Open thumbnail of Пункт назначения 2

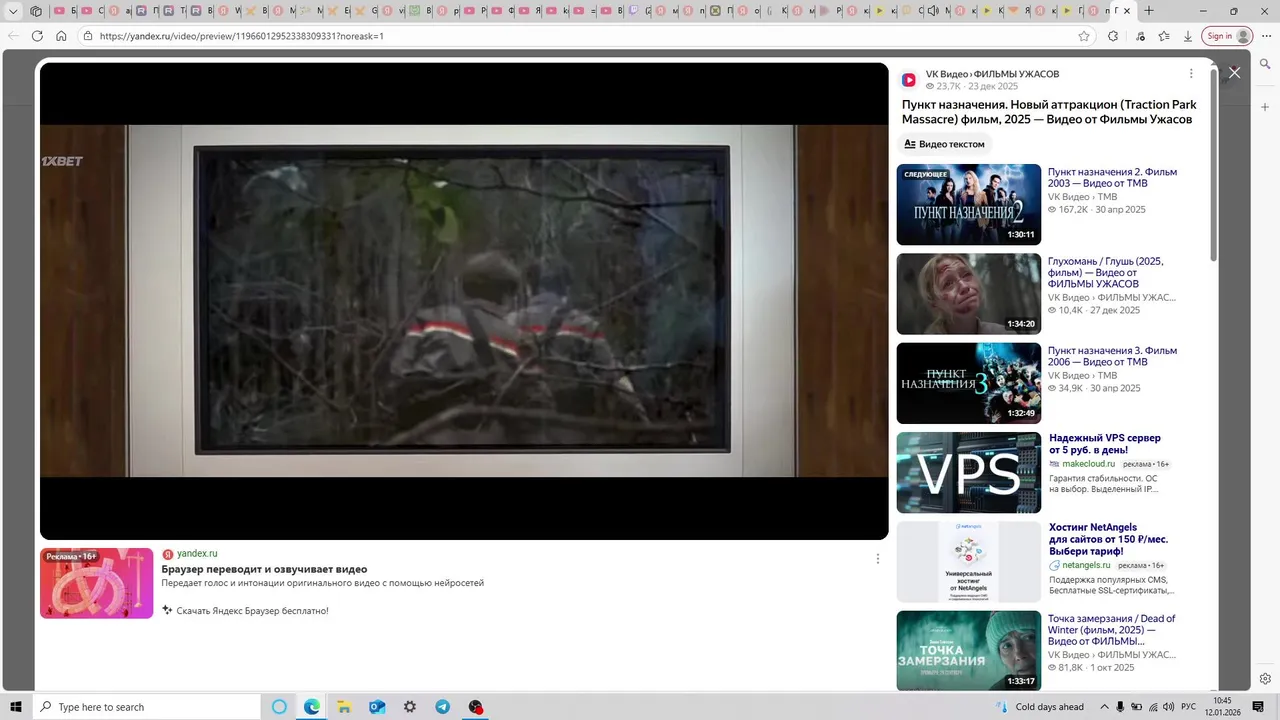(x=969, y=204)
